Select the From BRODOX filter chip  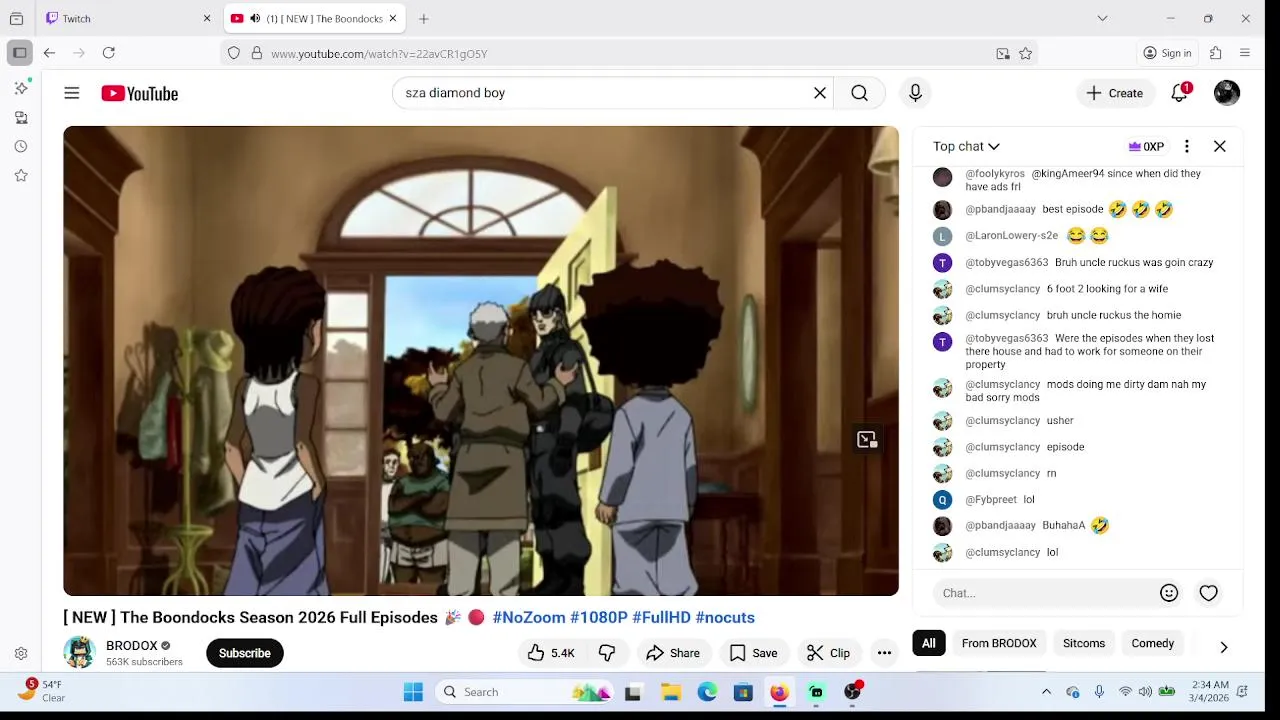click(999, 643)
